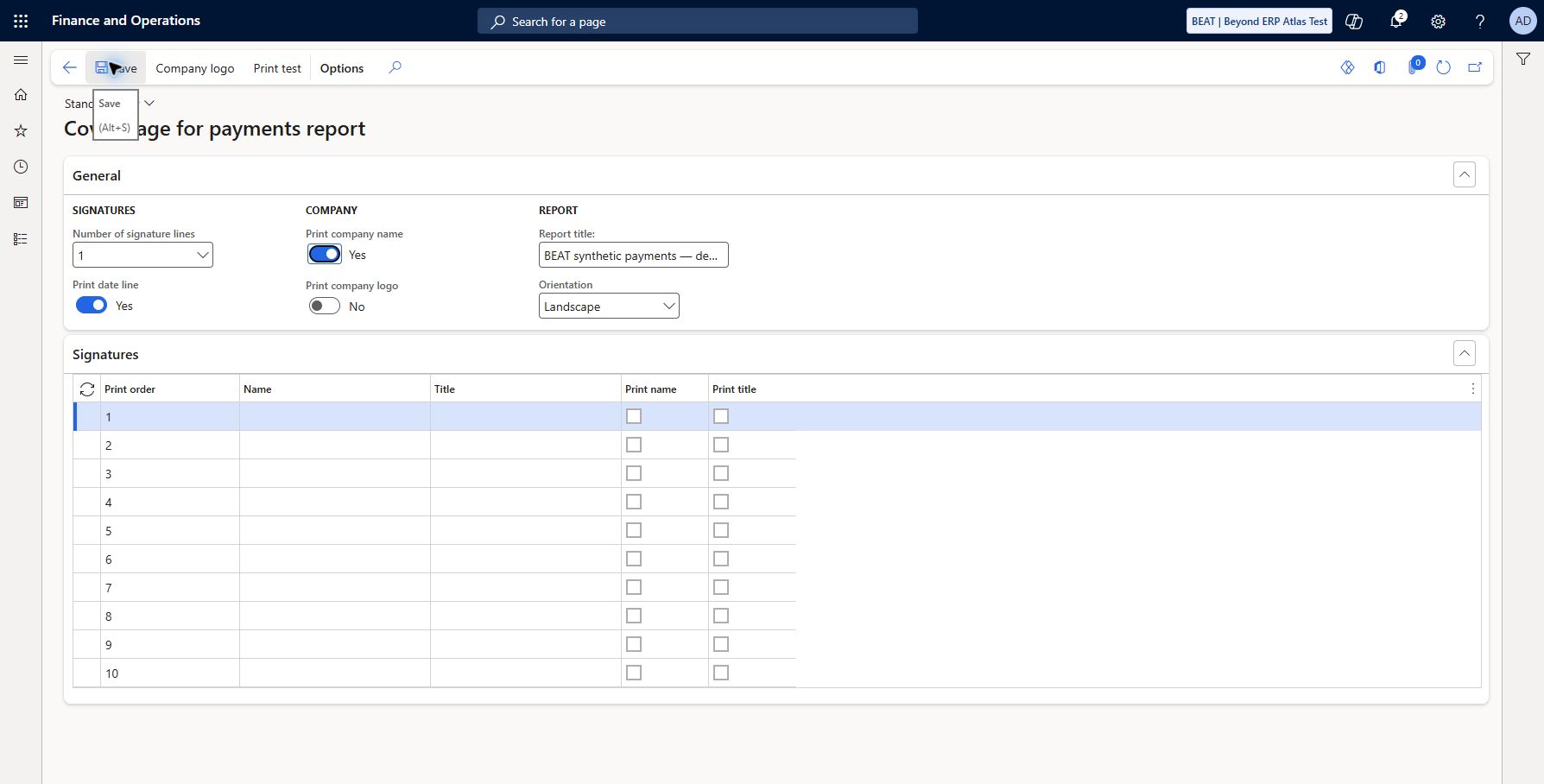Go to Home in the left sidebar
1544x784 pixels.
click(x=21, y=95)
